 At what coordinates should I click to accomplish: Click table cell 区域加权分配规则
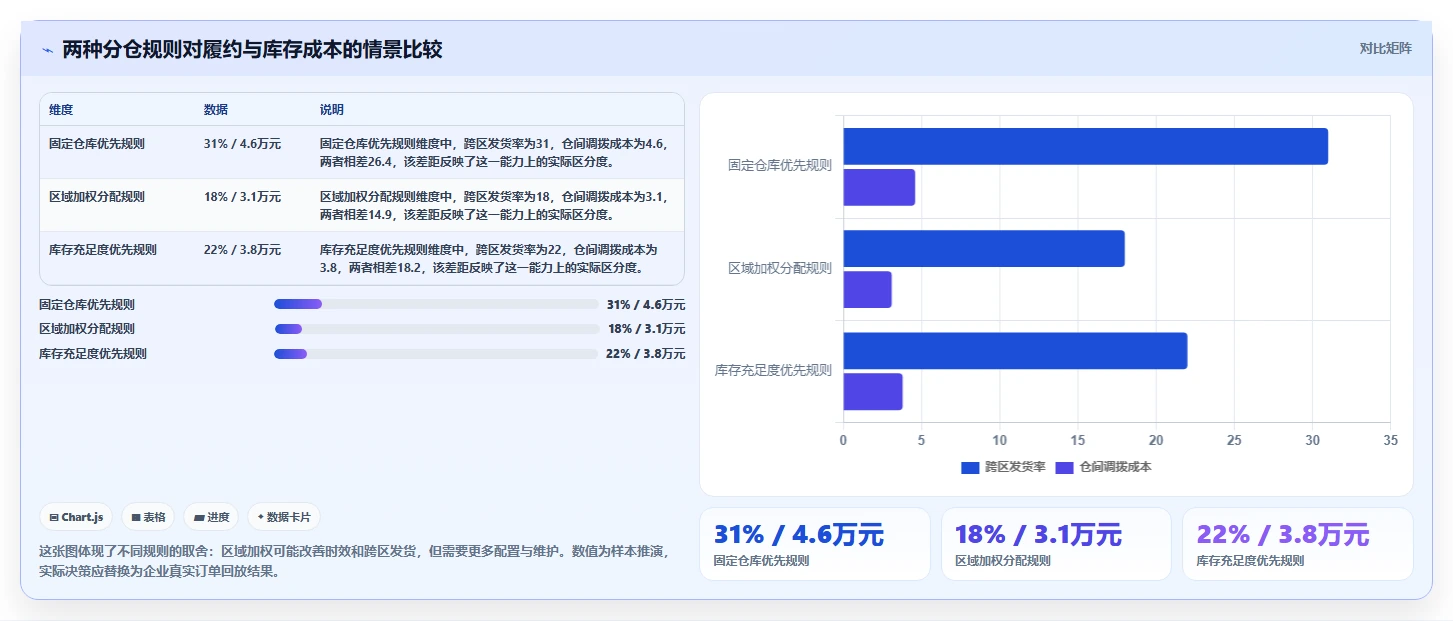[97, 197]
